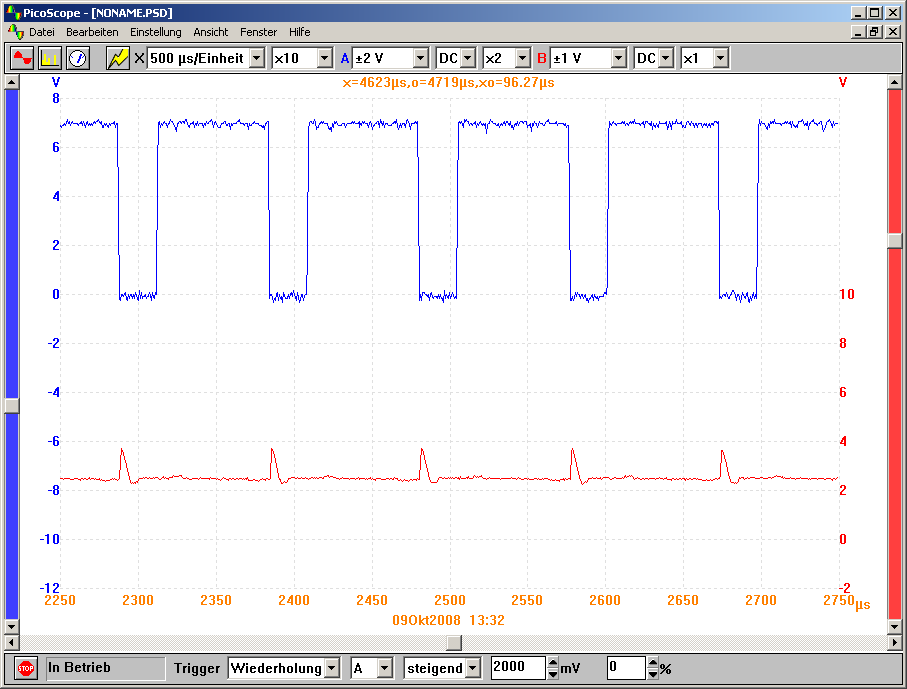This screenshot has width=907, height=689.
Task: Click the 2500 time axis label
Action: point(449,600)
